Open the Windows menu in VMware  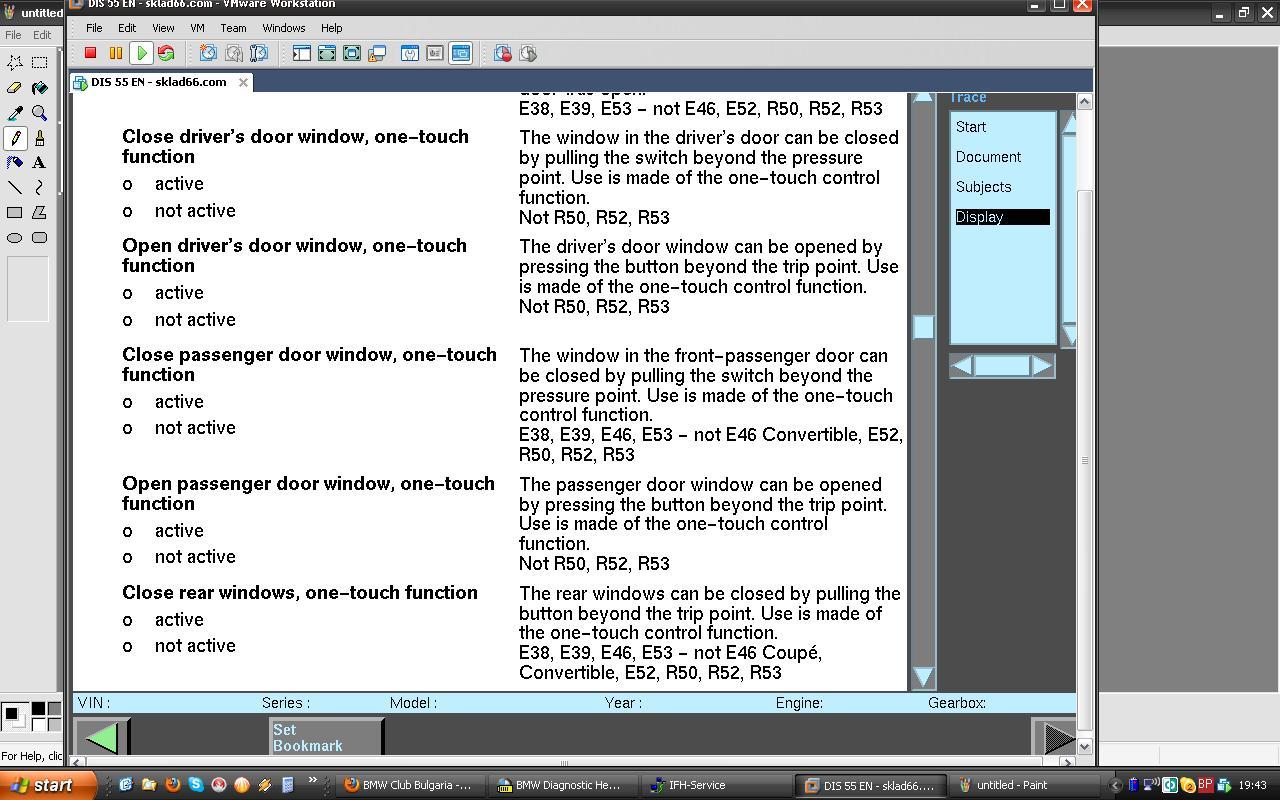[x=284, y=28]
